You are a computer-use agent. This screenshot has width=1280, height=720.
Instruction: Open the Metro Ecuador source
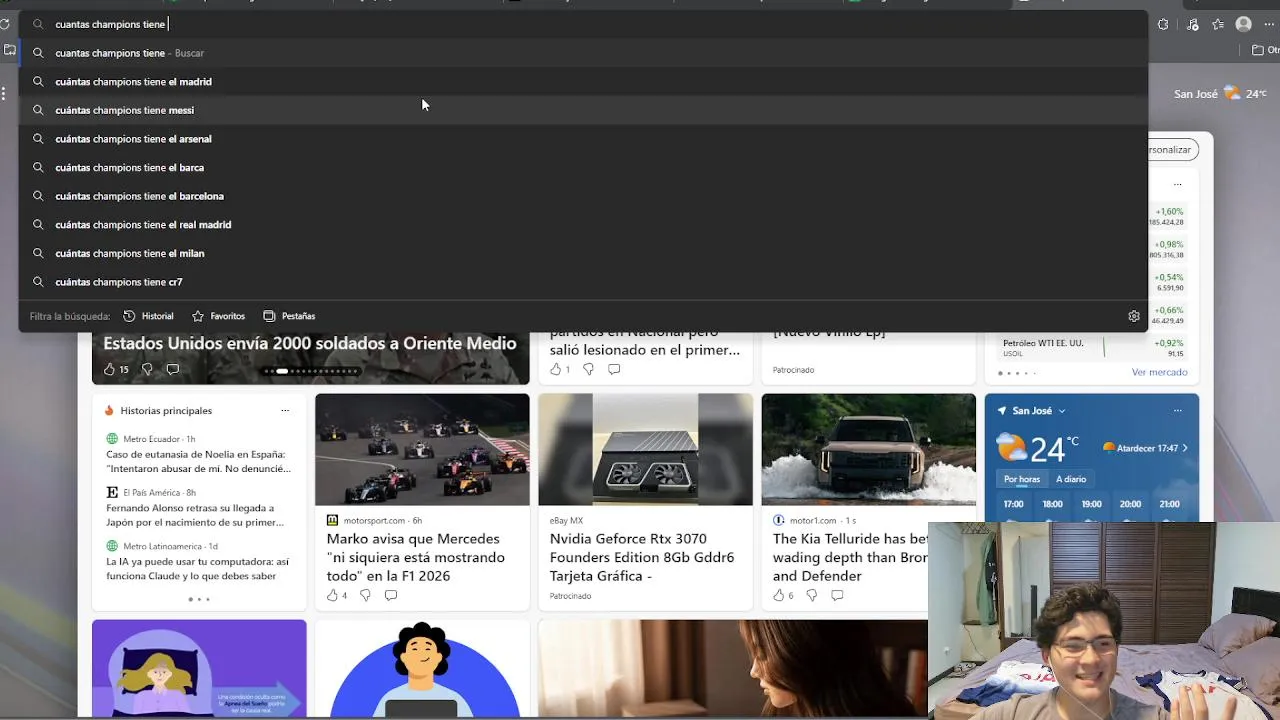pyautogui.click(x=150, y=439)
